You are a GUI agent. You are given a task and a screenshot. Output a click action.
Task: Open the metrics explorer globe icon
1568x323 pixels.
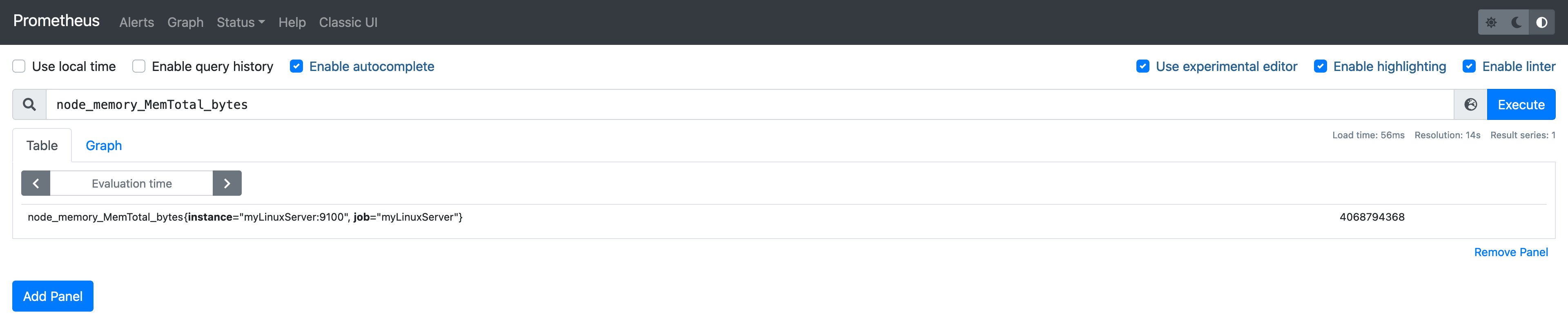1470,104
